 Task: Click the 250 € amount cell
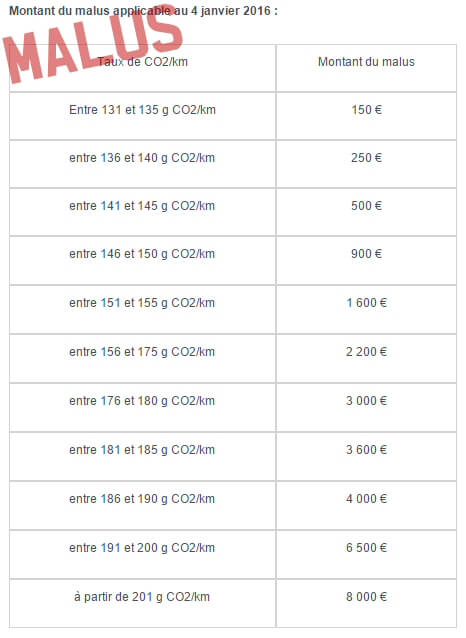(366, 164)
